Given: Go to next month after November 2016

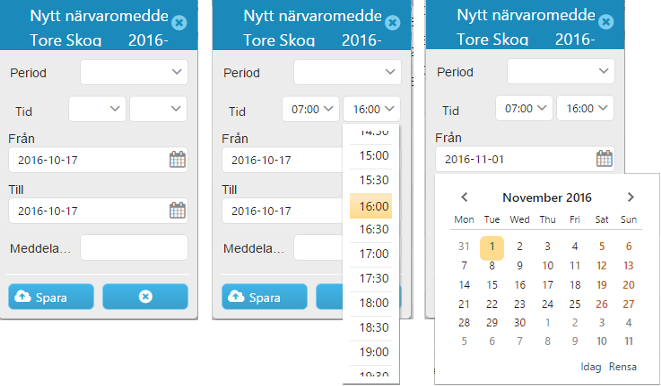Looking at the screenshot, I should (631, 197).
